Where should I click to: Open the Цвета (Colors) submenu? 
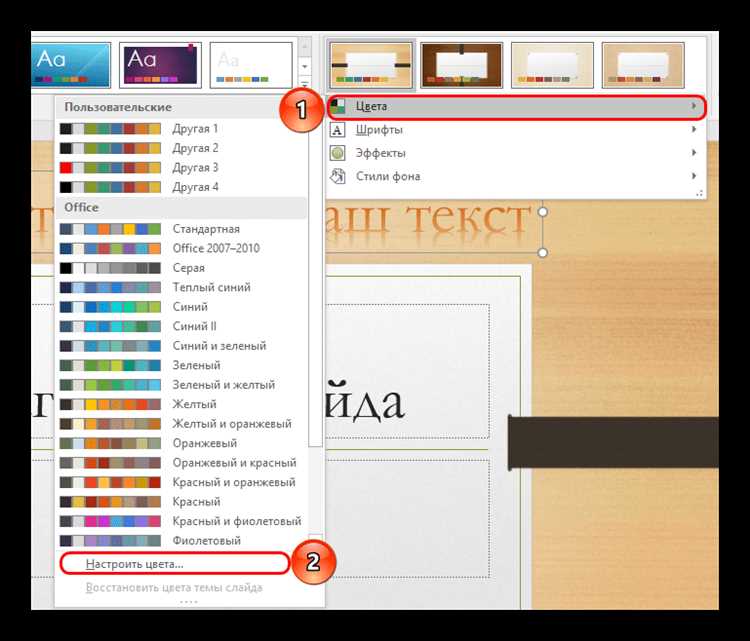pos(517,107)
